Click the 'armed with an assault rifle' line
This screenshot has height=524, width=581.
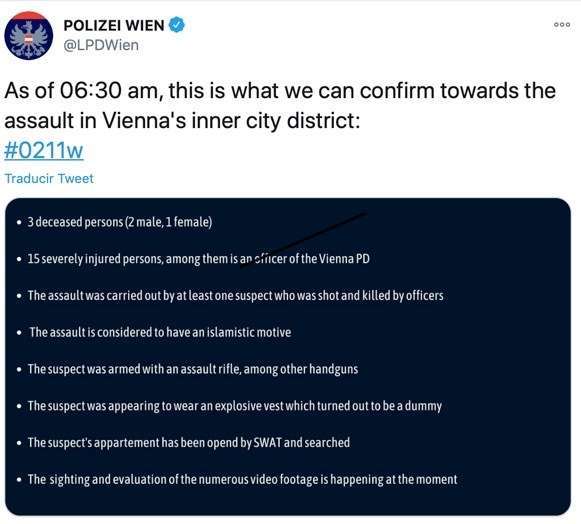click(193, 369)
